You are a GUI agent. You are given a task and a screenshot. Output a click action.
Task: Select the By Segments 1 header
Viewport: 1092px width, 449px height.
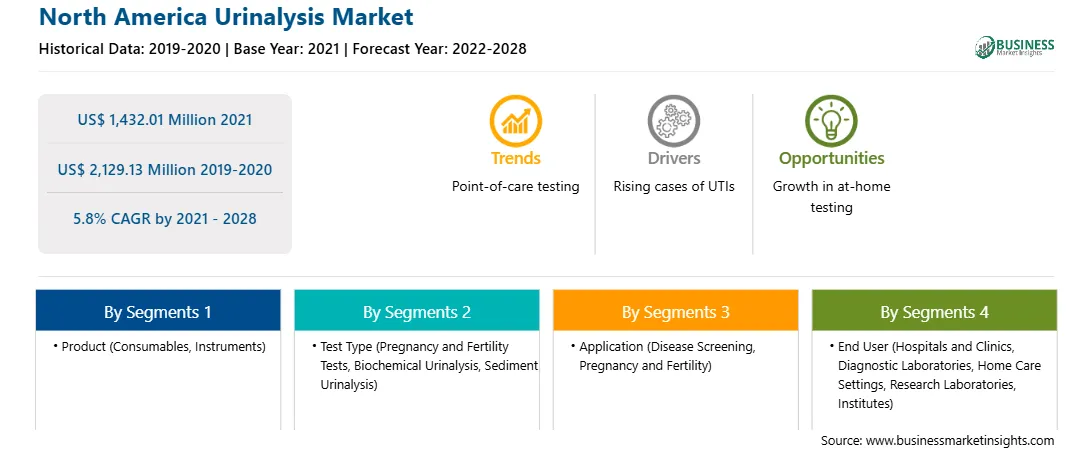[x=158, y=310]
